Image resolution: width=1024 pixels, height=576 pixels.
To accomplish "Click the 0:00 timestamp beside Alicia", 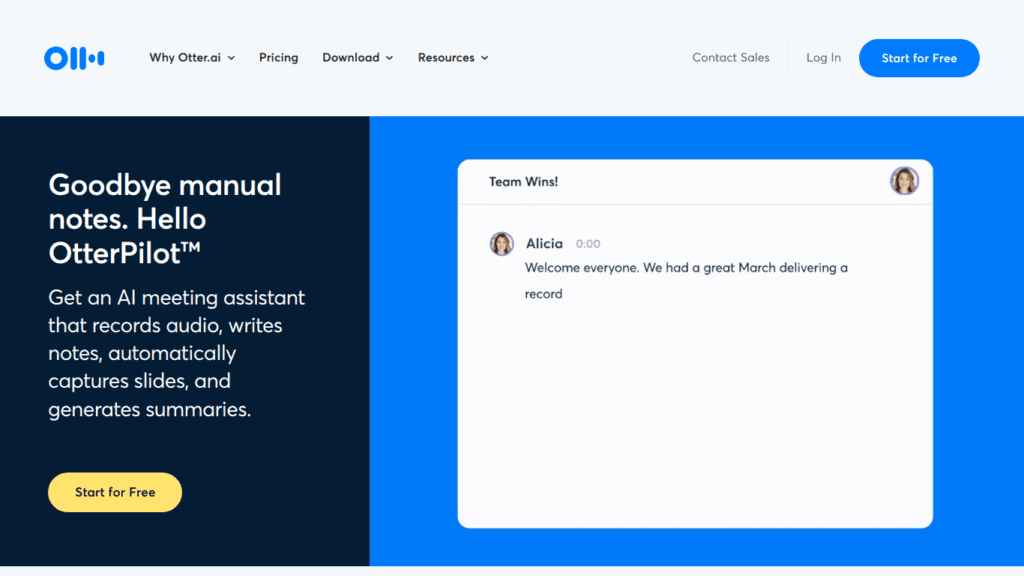I will pos(588,244).
